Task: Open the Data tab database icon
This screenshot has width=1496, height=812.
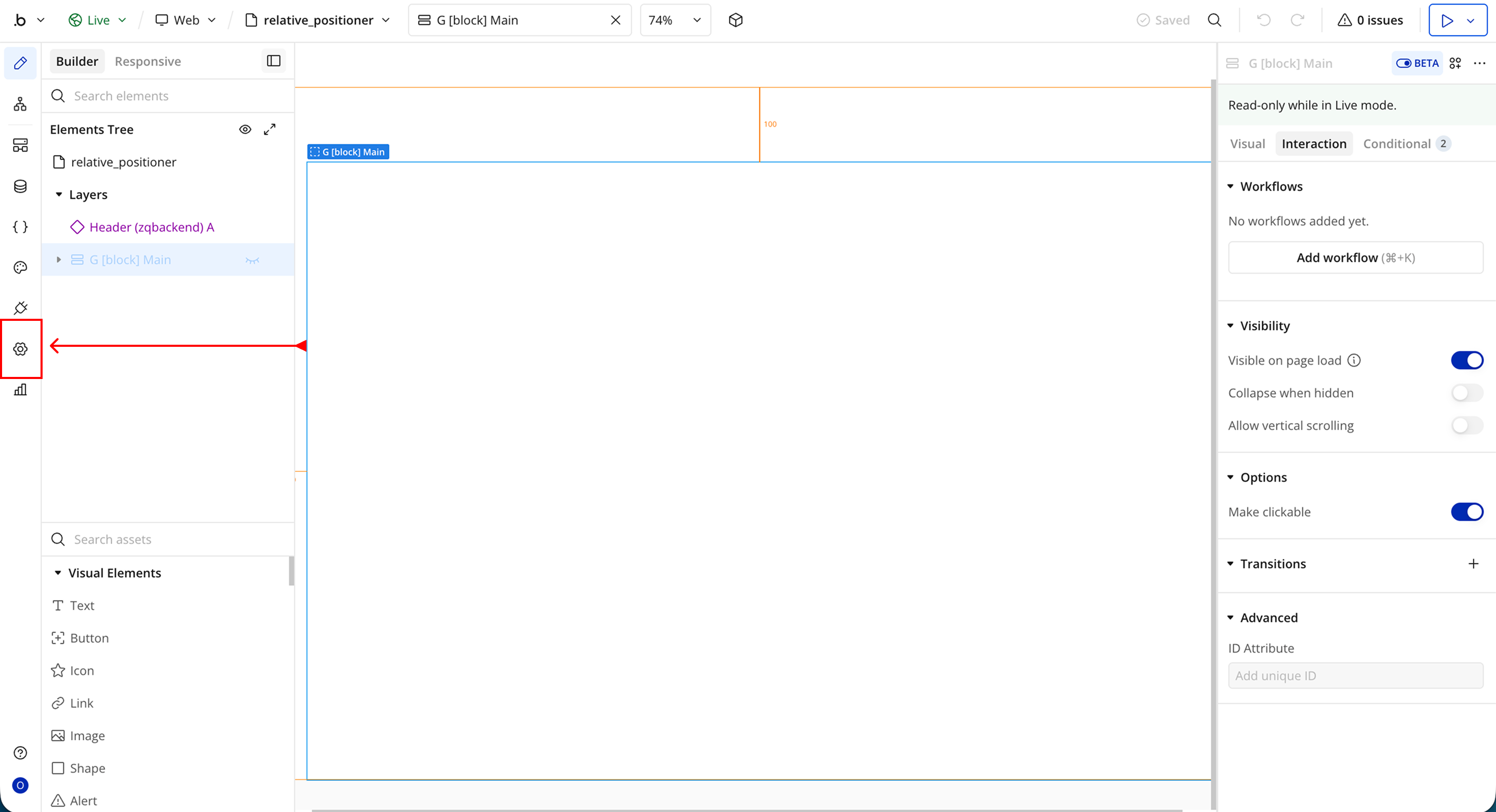Action: point(20,186)
